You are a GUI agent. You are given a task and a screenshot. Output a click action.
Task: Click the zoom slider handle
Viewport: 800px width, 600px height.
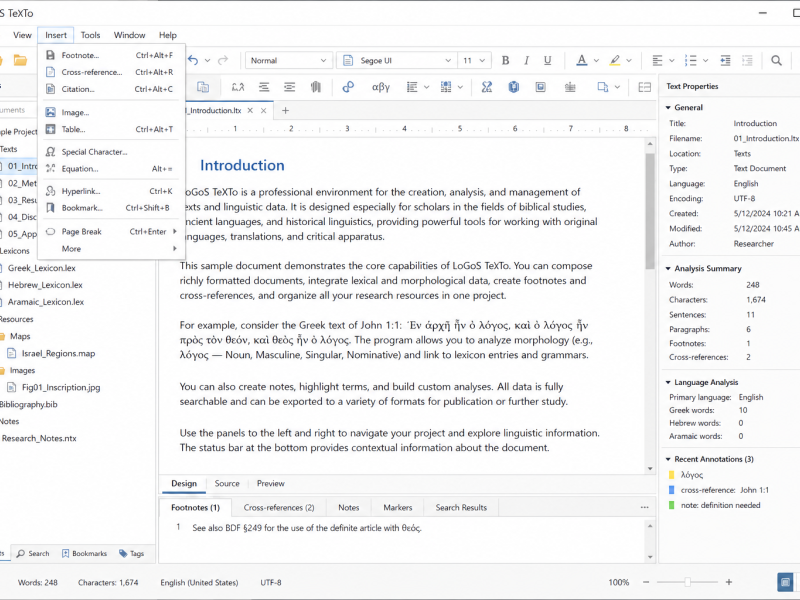[x=687, y=582]
